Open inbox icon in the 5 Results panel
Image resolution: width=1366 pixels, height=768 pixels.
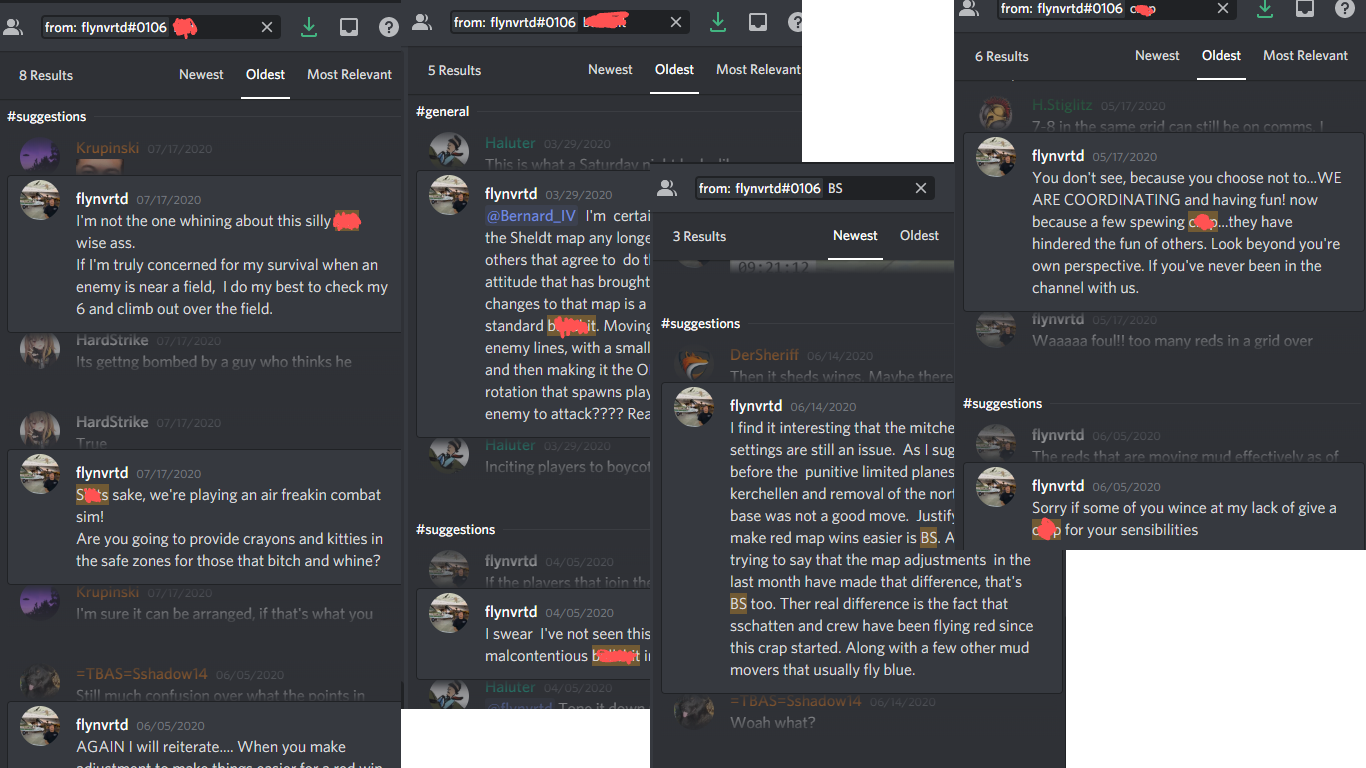(758, 22)
